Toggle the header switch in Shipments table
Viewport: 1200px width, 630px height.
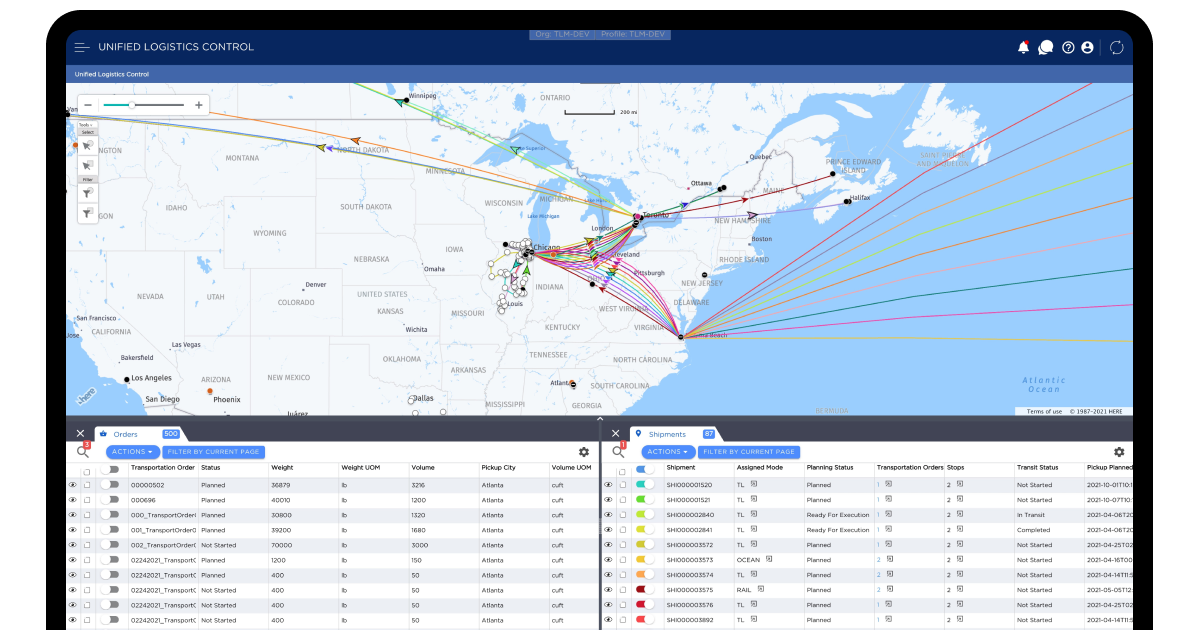[x=645, y=469]
